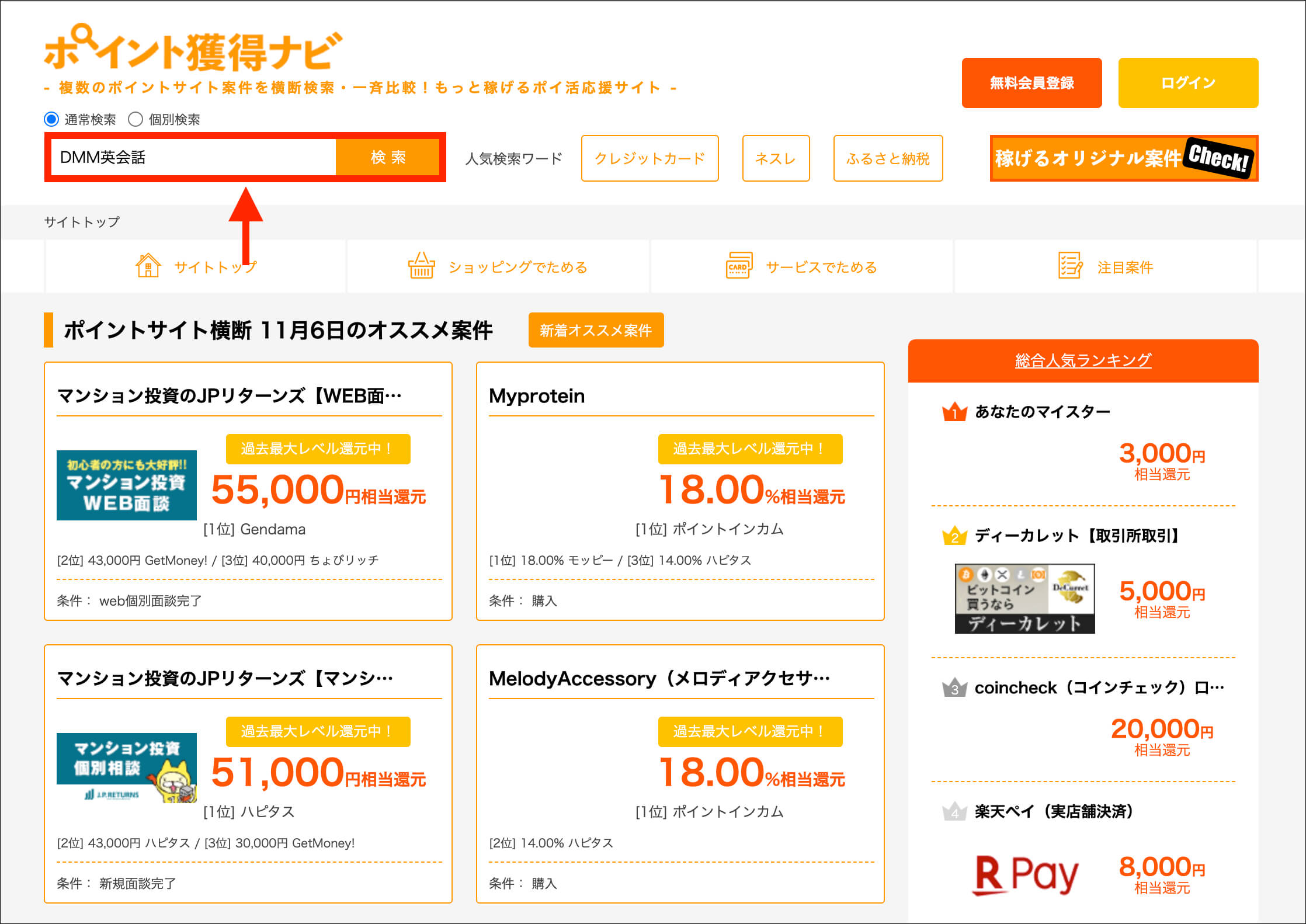Click the rank 4 grey crown icon
1306x924 pixels.
pos(954,811)
